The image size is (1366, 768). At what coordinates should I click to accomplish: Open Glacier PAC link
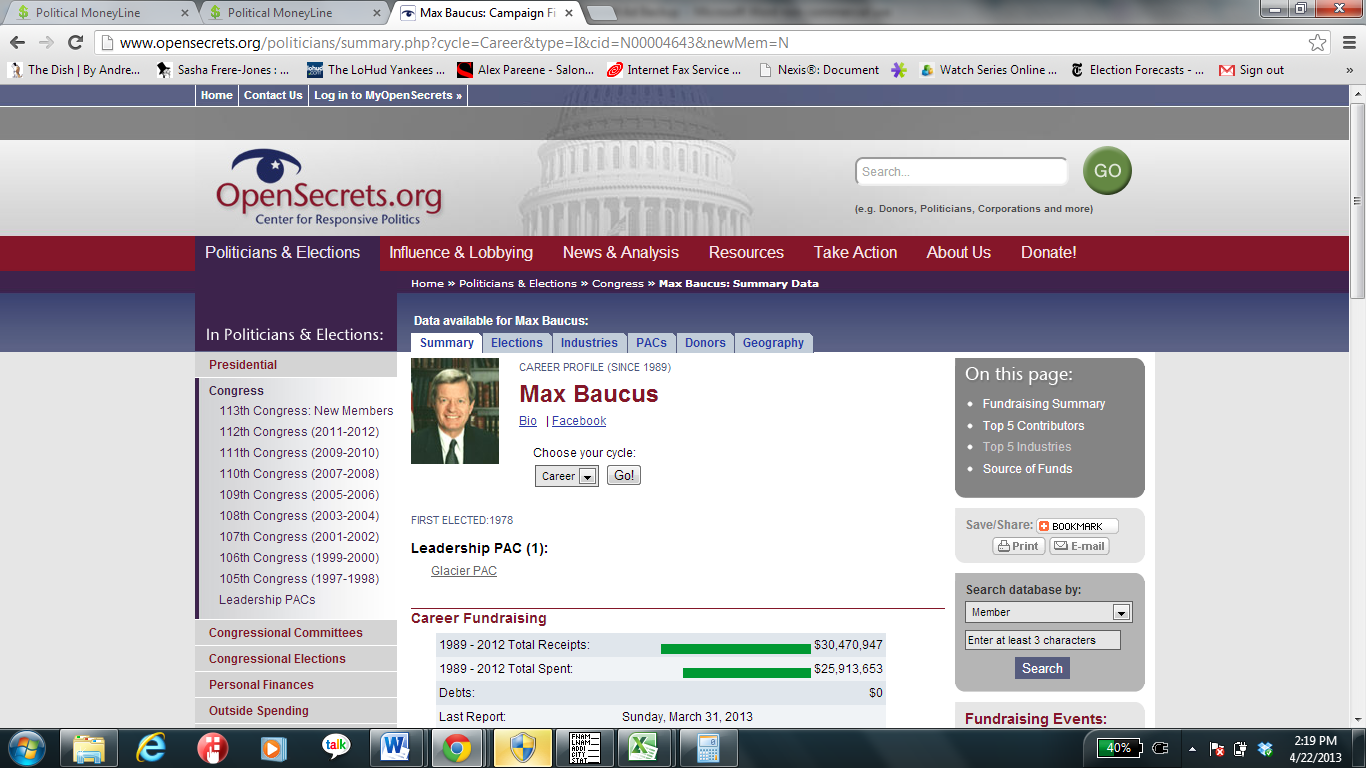464,571
